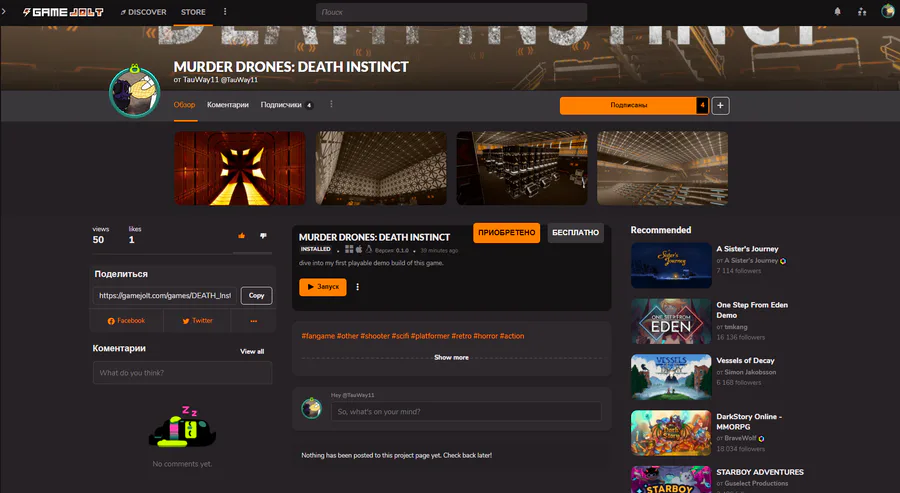Image resolution: width=900 pixels, height=493 pixels.
Task: Open the red corridor screenshot thumbnail
Action: [240, 168]
